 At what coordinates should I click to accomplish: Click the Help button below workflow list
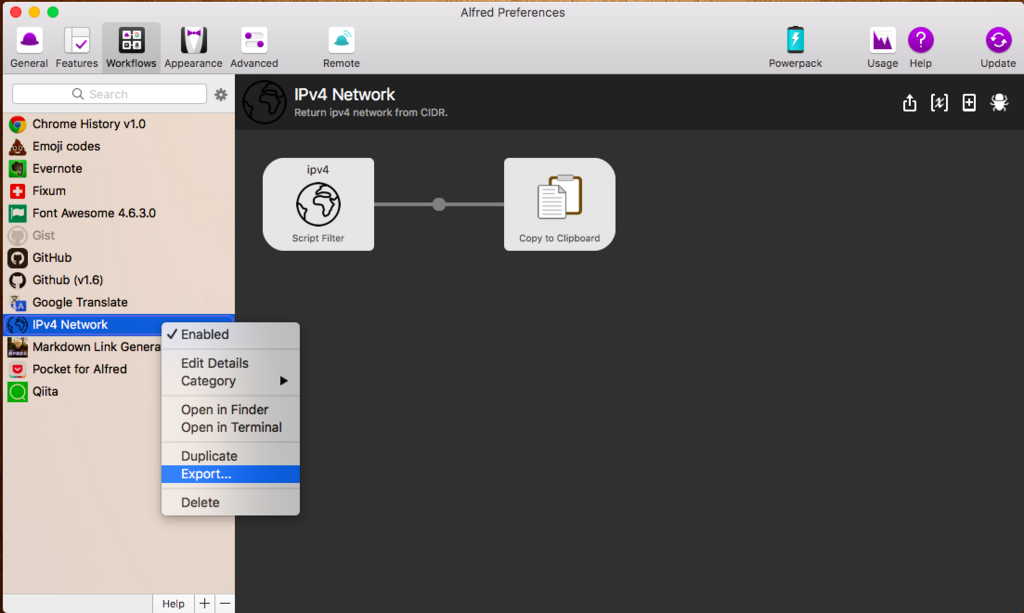pyautogui.click(x=173, y=604)
